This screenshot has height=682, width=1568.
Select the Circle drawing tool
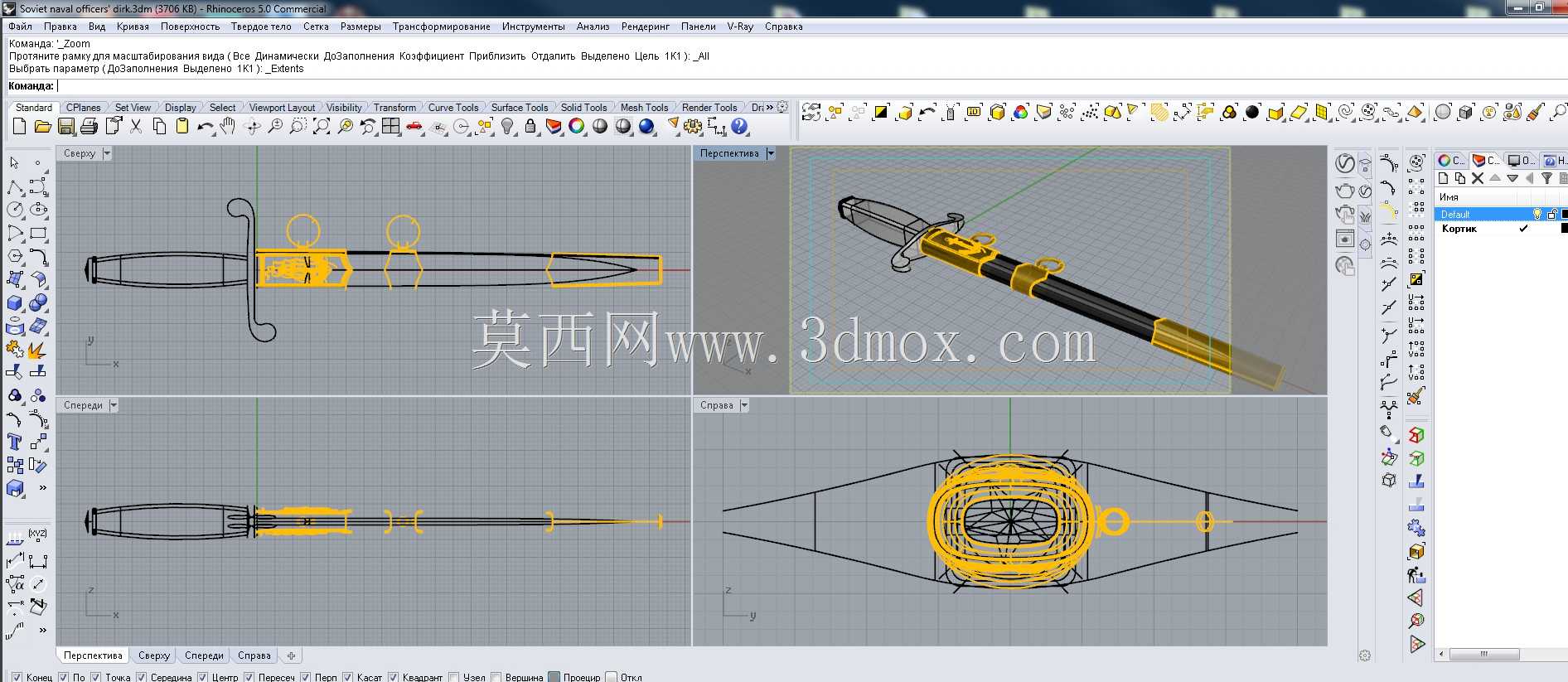click(x=15, y=210)
